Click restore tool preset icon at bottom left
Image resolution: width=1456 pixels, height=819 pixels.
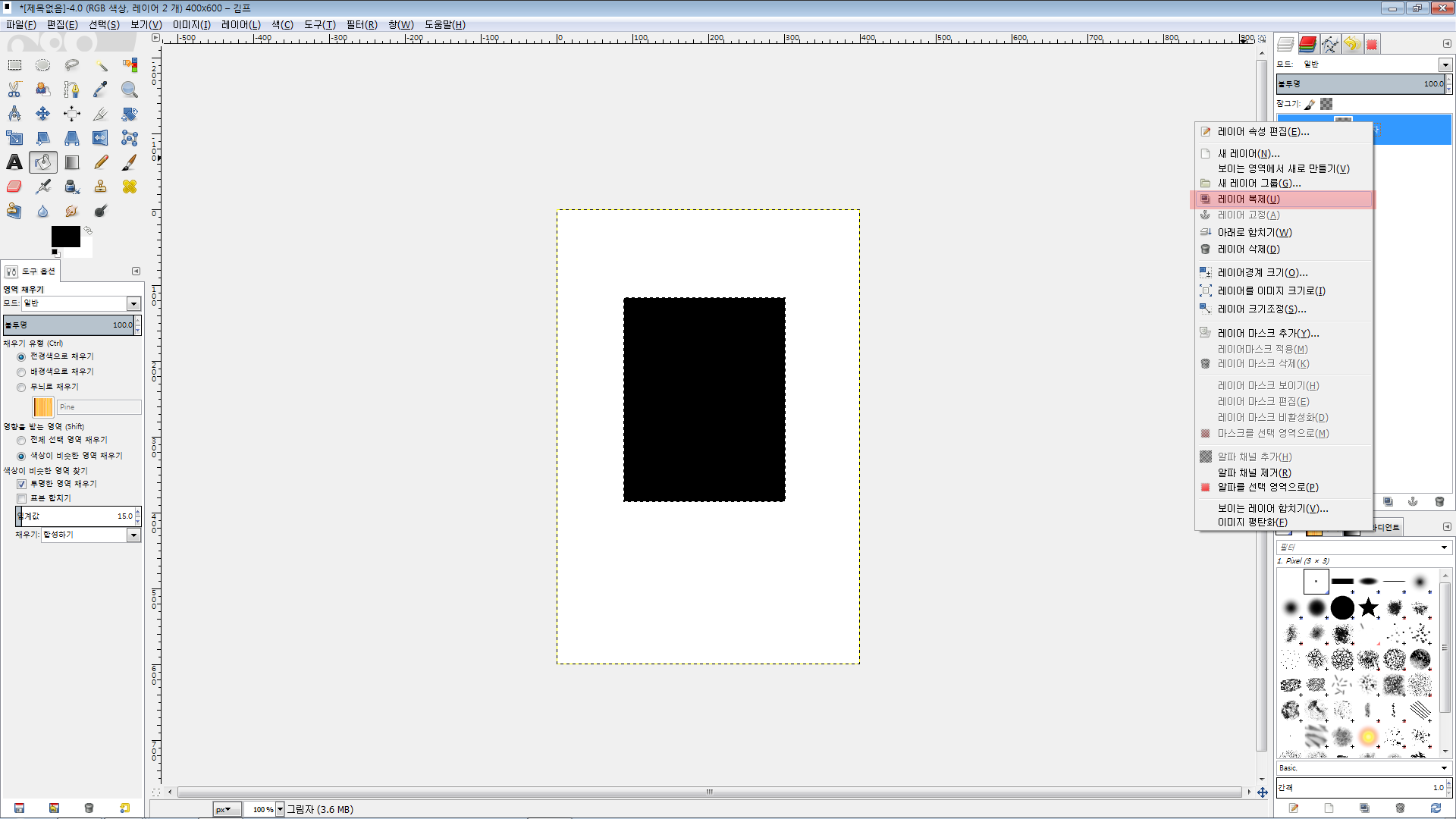coord(54,808)
